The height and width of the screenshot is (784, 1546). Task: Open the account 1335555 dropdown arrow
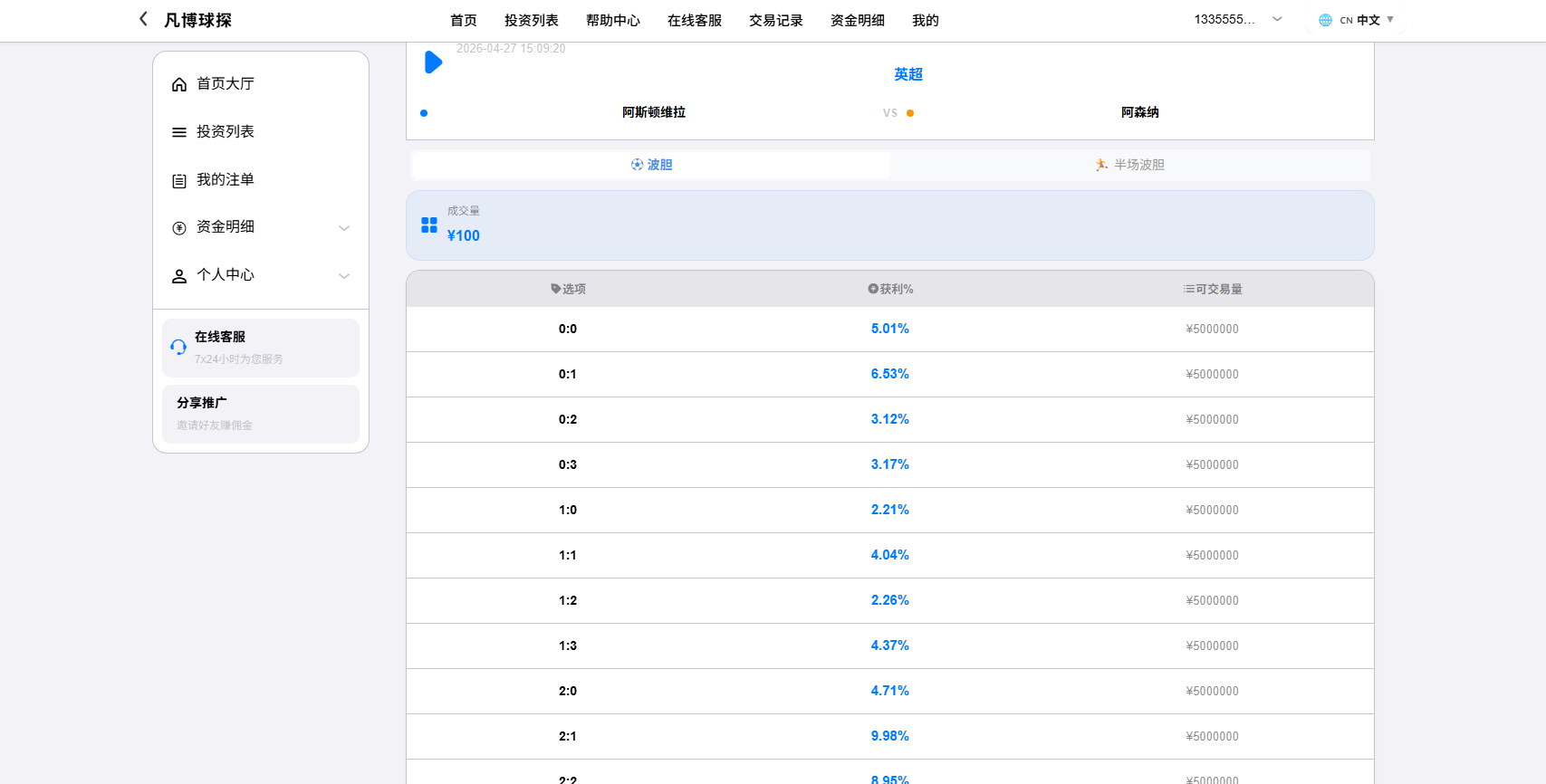tap(1277, 19)
